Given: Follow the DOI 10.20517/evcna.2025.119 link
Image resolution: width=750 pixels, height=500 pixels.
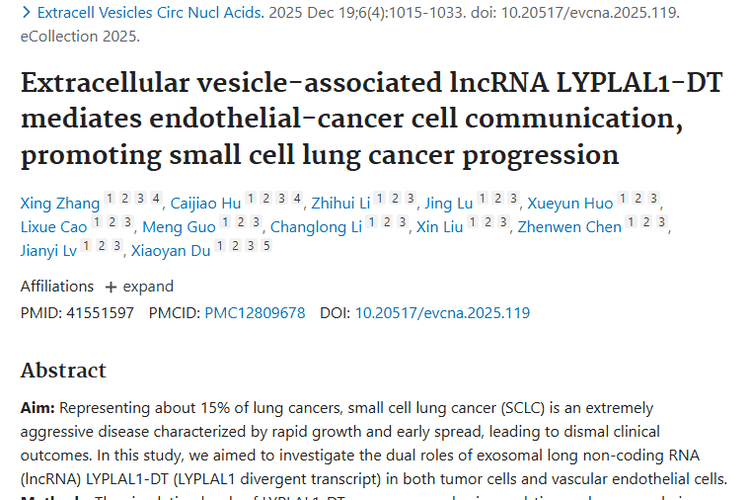Looking at the screenshot, I should pyautogui.click(x=443, y=313).
